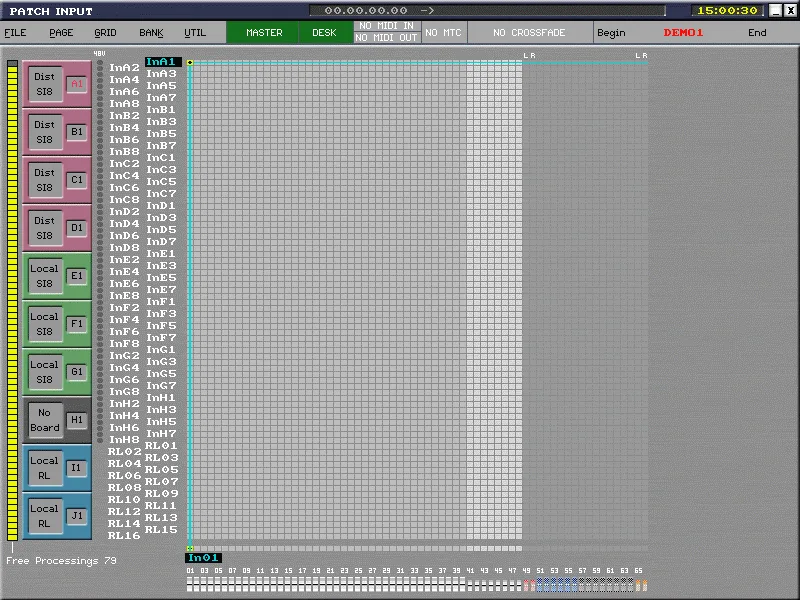
Task: Toggle NO MIDI IN indicator
Action: pyautogui.click(x=387, y=26)
